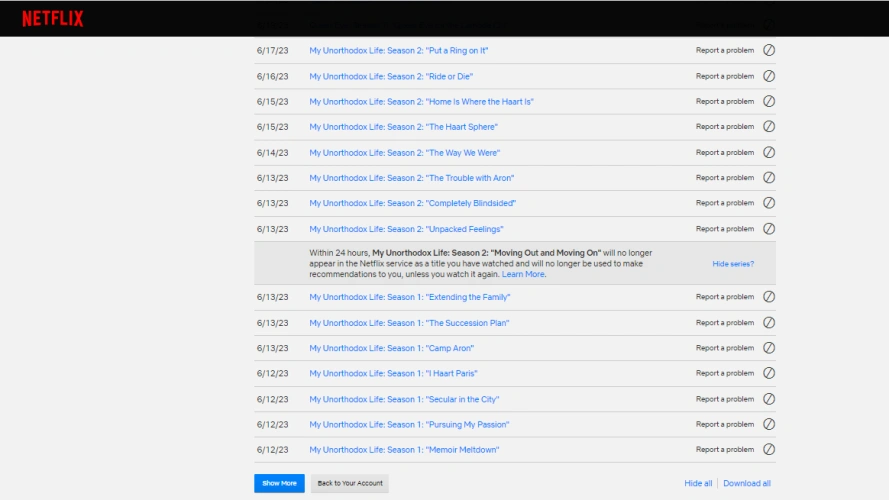Click the Download all link

click(747, 483)
